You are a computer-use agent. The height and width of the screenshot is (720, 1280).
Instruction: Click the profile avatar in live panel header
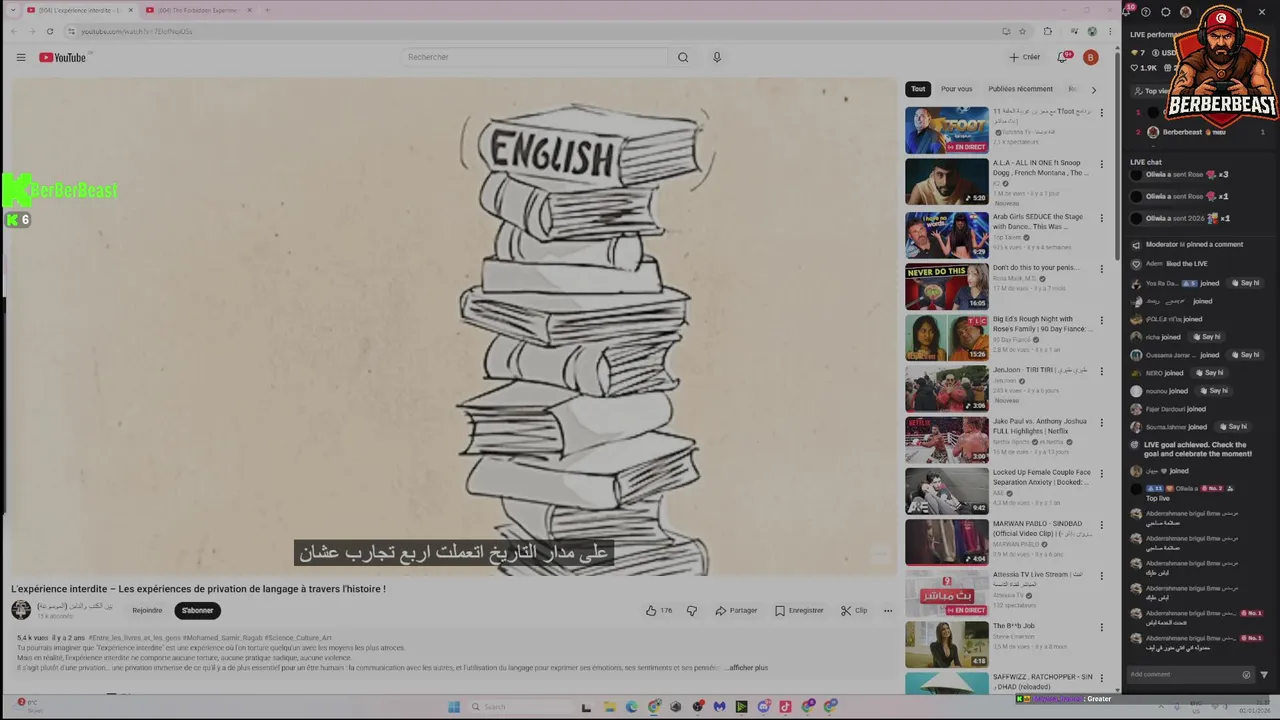[1186, 12]
